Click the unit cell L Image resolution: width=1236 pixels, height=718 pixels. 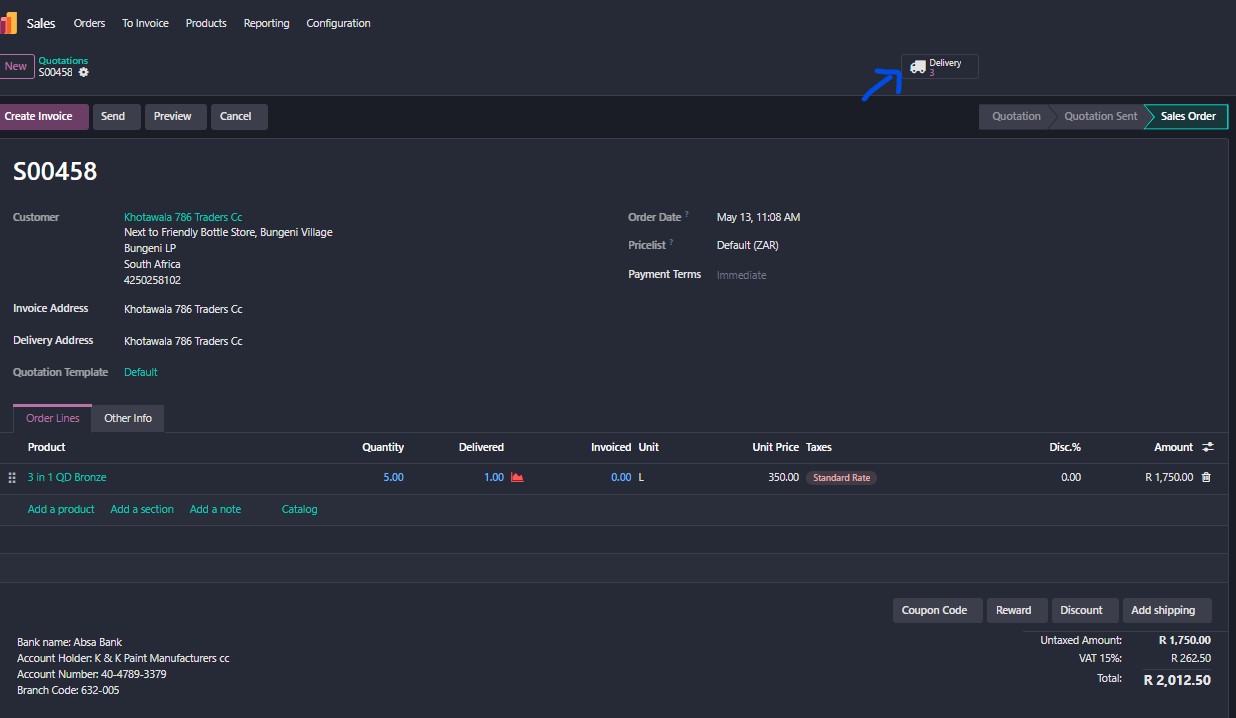click(641, 477)
